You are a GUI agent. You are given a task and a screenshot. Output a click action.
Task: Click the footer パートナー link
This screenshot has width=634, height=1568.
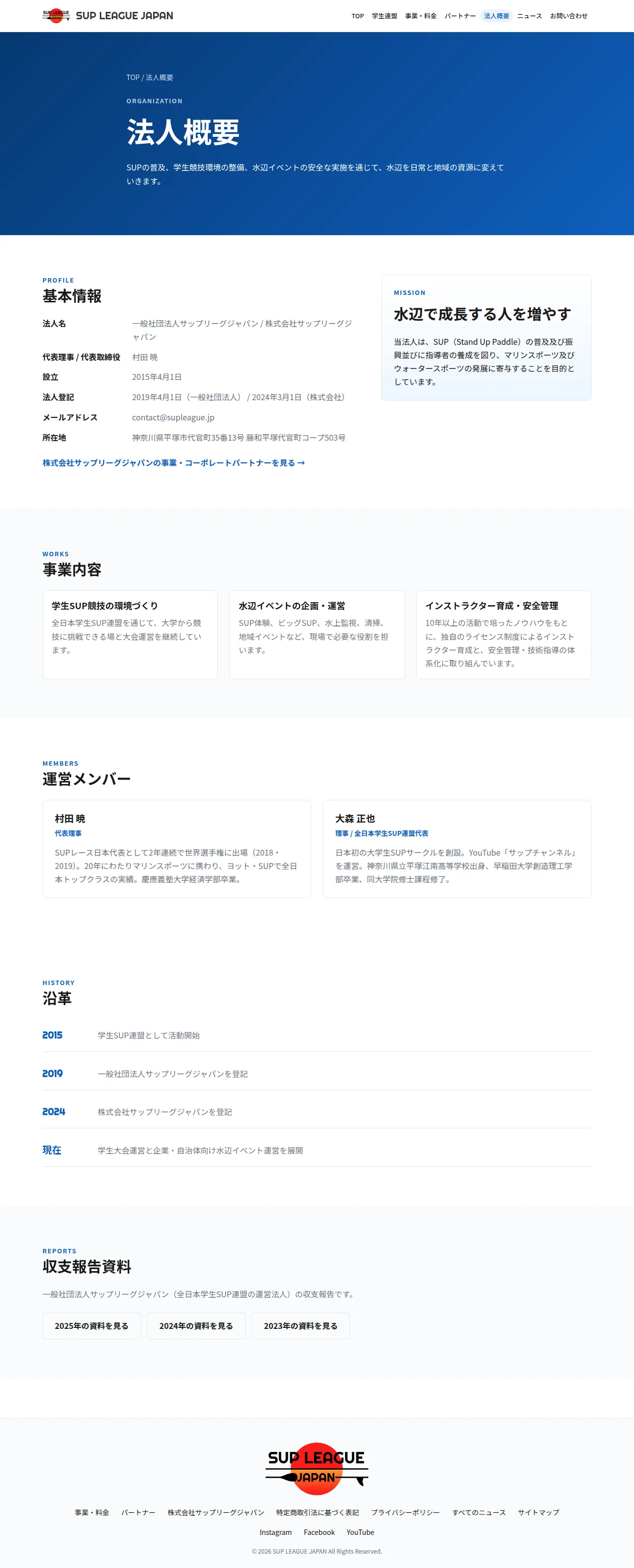click(x=138, y=1512)
